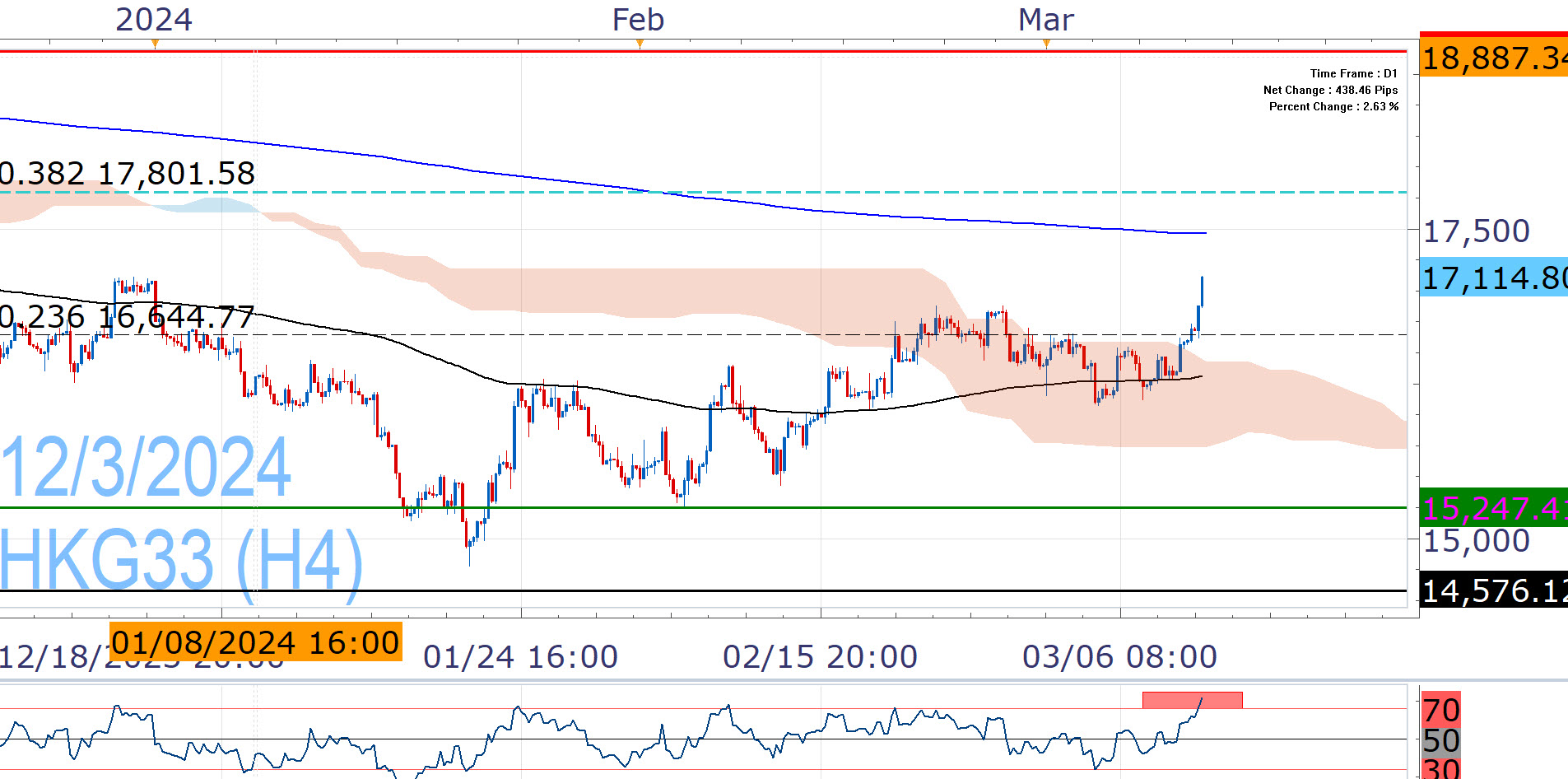1568x779 pixels.
Task: Click the 02/15 20:00 time axis label
Action: coord(820,657)
